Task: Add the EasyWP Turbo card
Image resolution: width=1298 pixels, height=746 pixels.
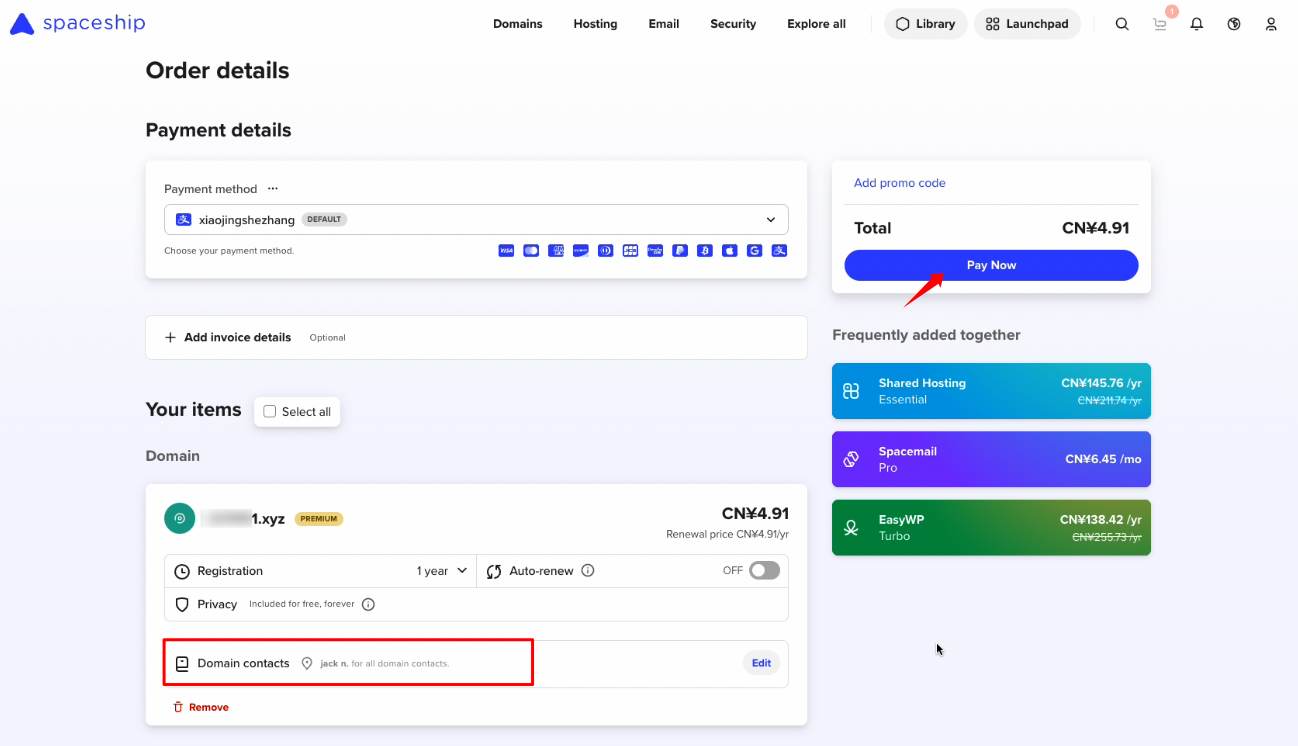Action: point(991,527)
